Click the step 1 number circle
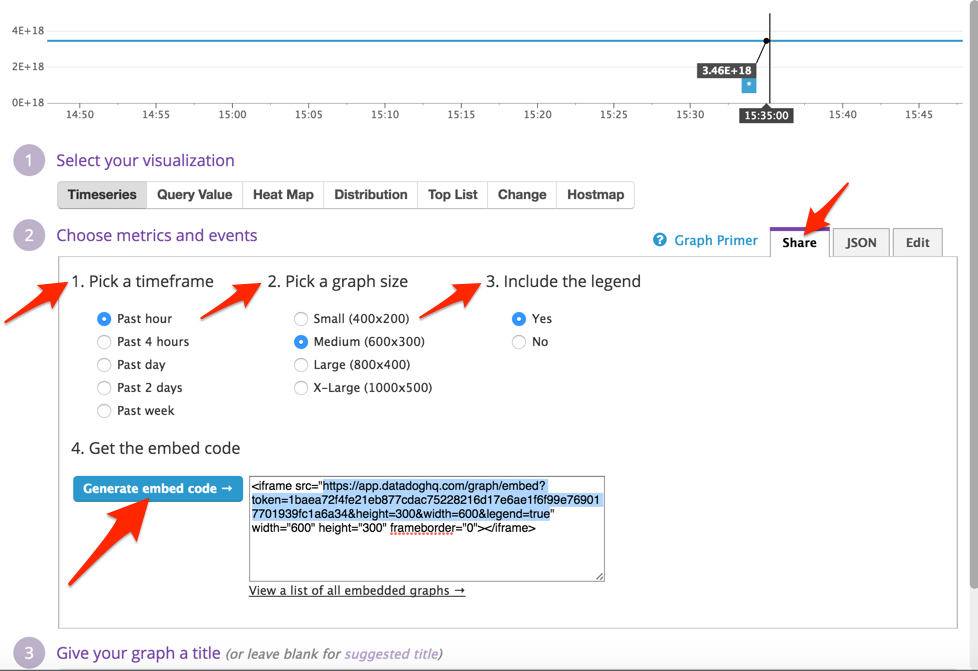The image size is (978, 671). (29, 161)
